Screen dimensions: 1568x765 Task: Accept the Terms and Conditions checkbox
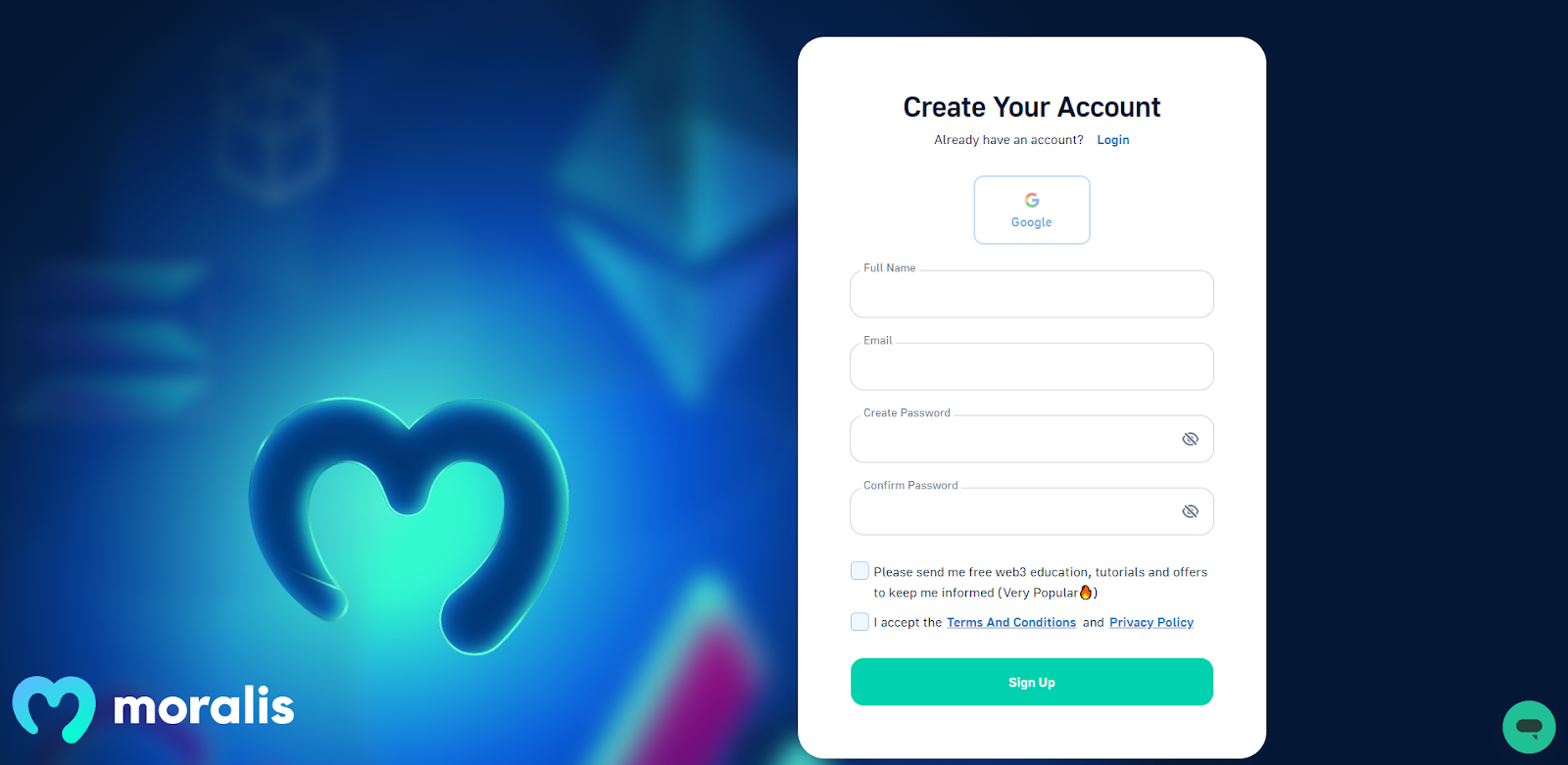click(x=859, y=621)
